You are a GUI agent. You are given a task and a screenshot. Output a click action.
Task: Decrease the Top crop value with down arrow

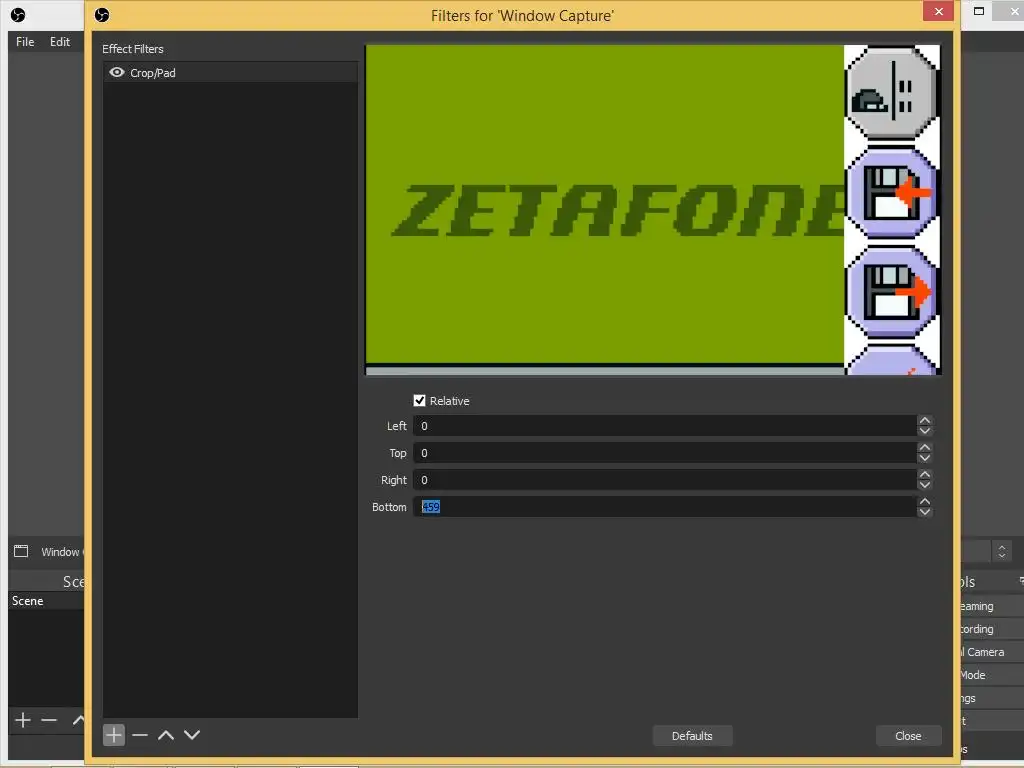(x=925, y=458)
